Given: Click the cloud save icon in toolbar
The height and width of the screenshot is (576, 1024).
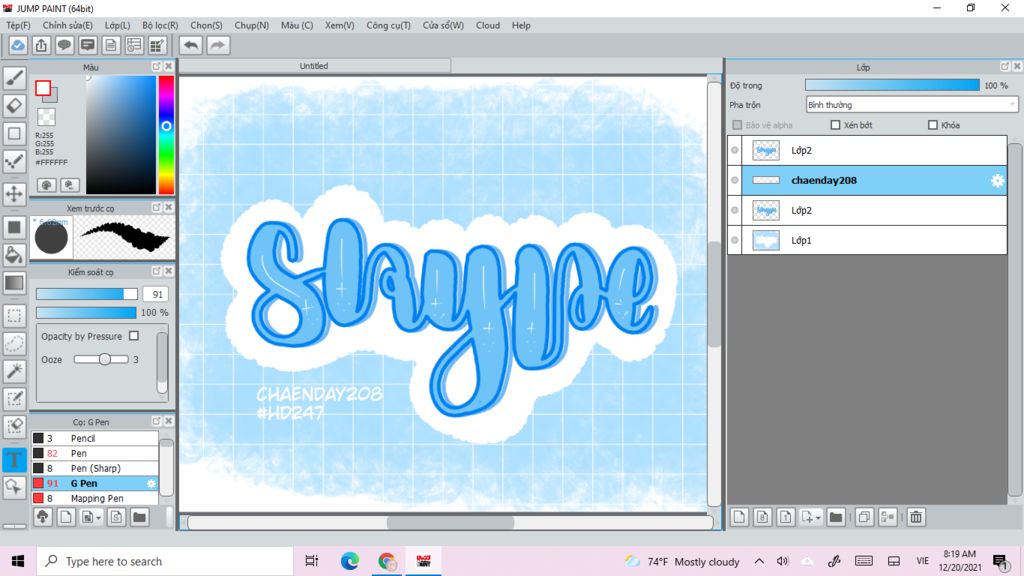Looking at the screenshot, I should 18,45.
